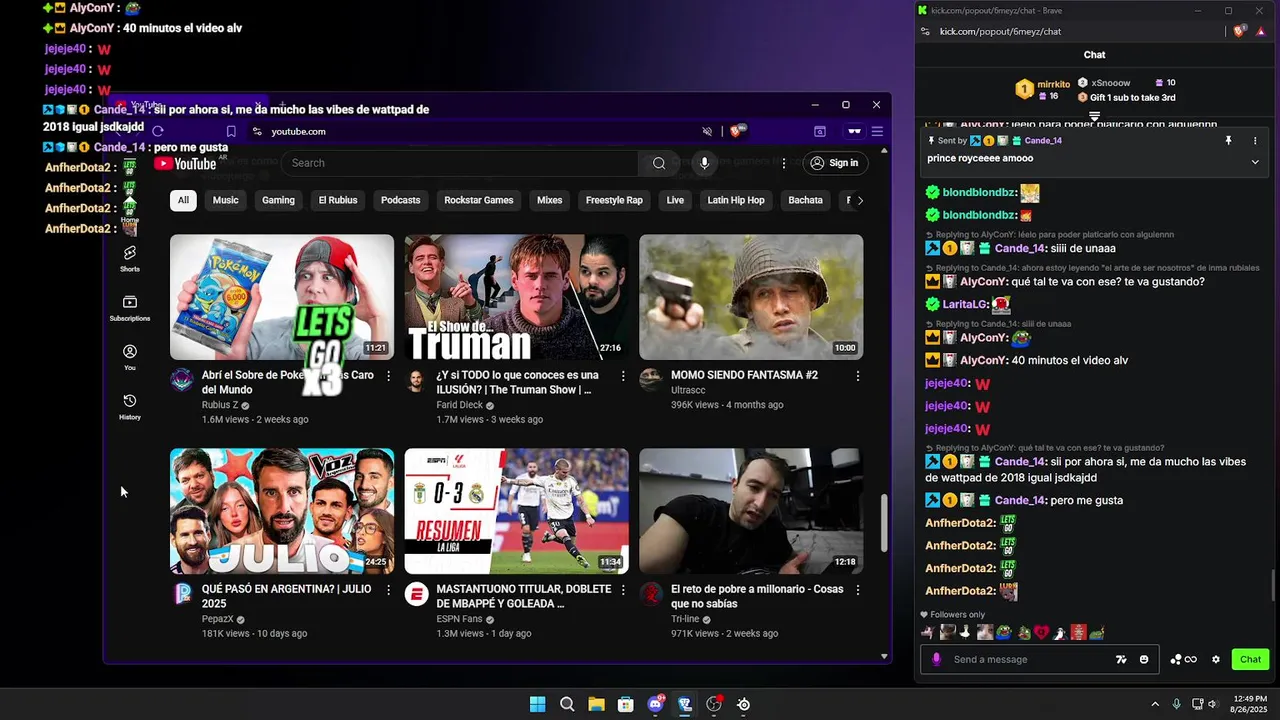Viewport: 1280px width, 720px height.
Task: Reload the youtube.com page
Action: click(x=158, y=131)
